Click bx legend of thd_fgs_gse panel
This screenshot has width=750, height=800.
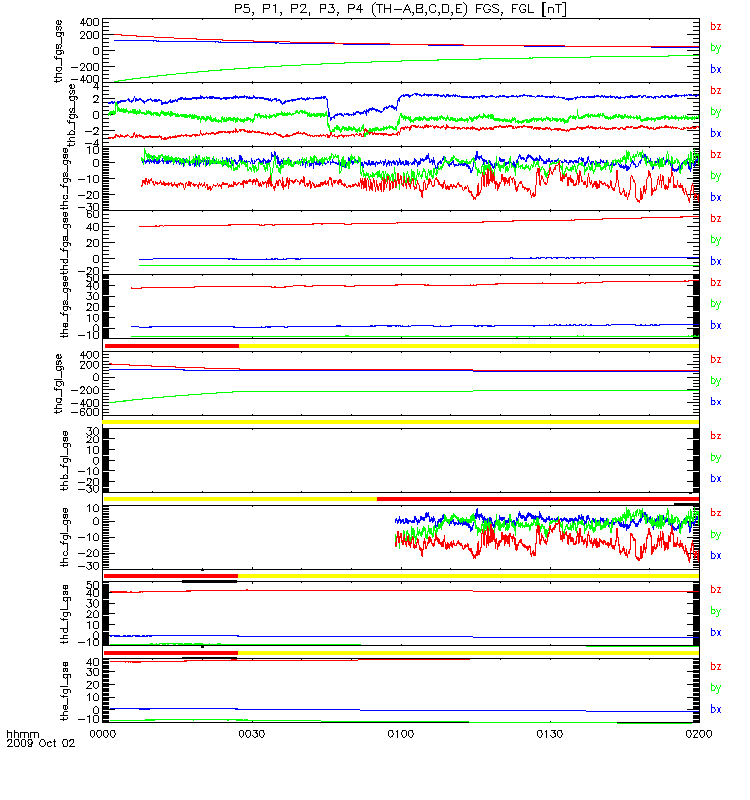point(716,261)
